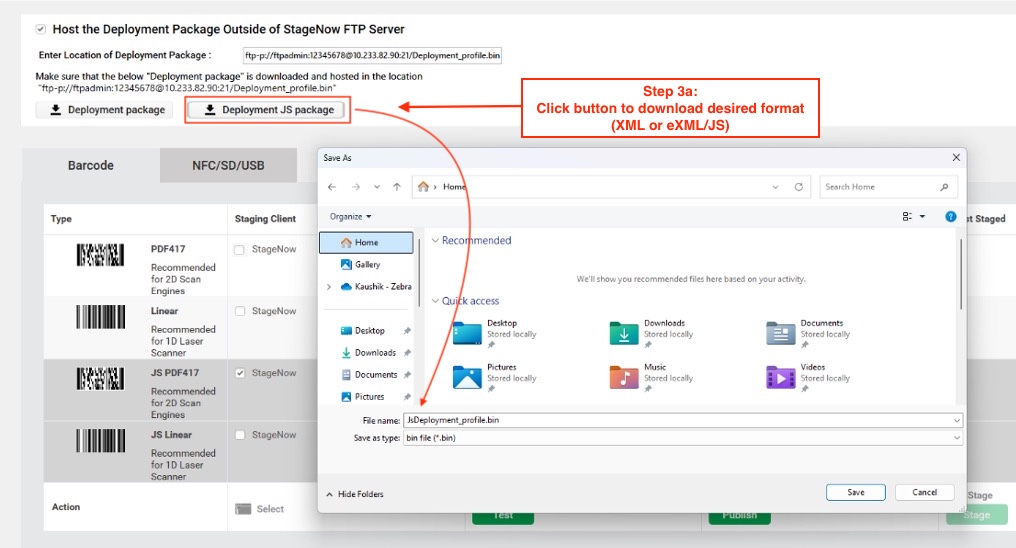Screen dimensions: 1016x548
Task: Click the Up one level arrow icon
Action: point(397,187)
